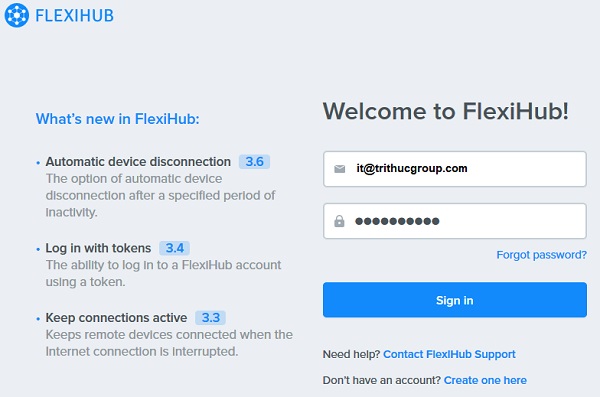Click the 3.3 version badge
The width and height of the screenshot is (600, 397).
(210, 318)
